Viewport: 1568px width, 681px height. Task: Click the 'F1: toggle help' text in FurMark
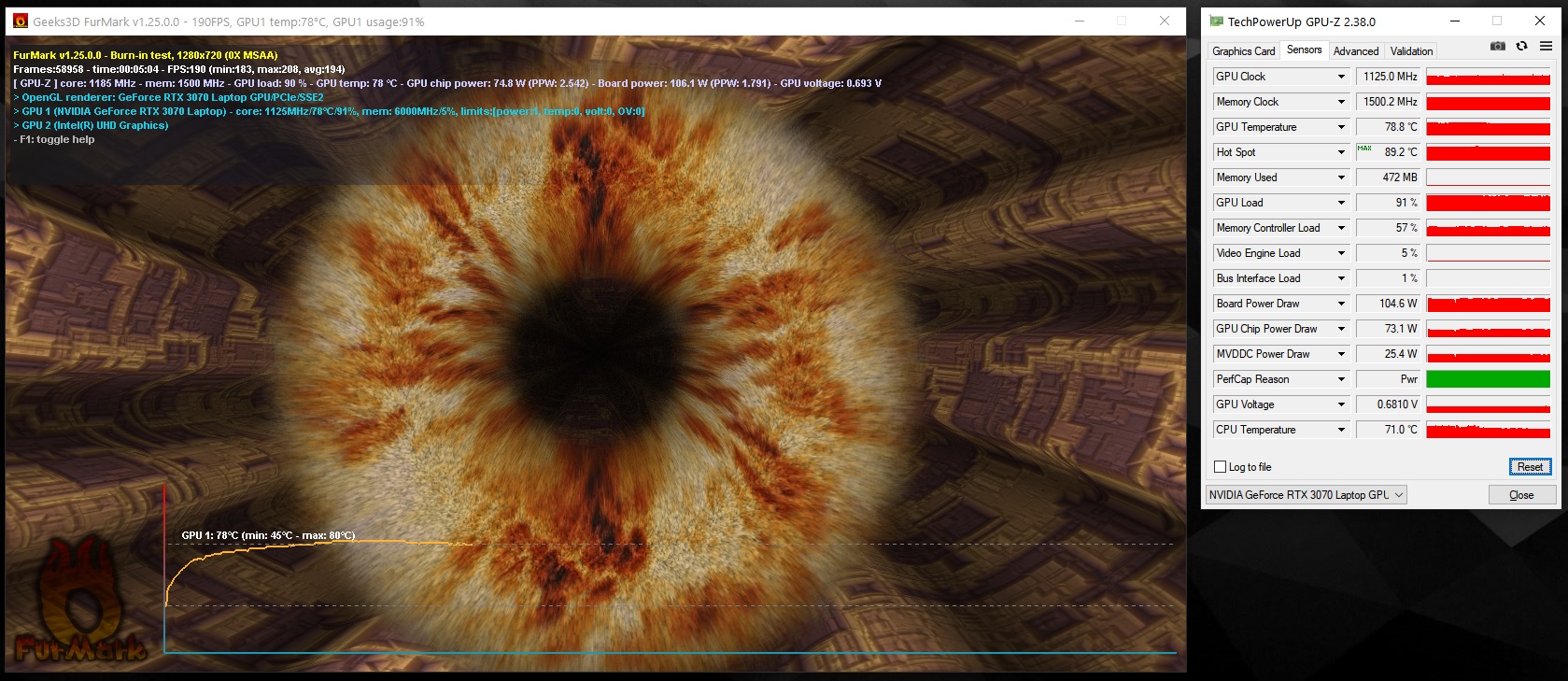tap(54, 139)
